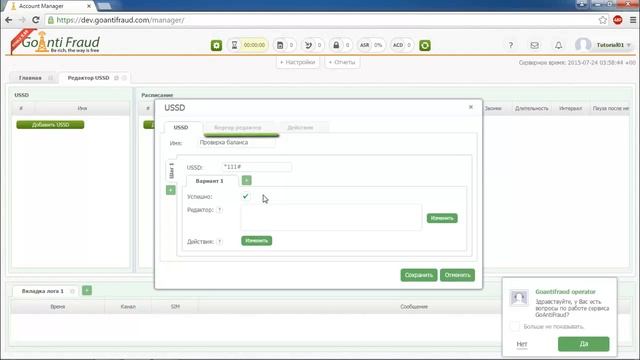Image resolution: width=640 pixels, height=360 pixels.
Task: Add a new step with green plus
Action: (171, 190)
